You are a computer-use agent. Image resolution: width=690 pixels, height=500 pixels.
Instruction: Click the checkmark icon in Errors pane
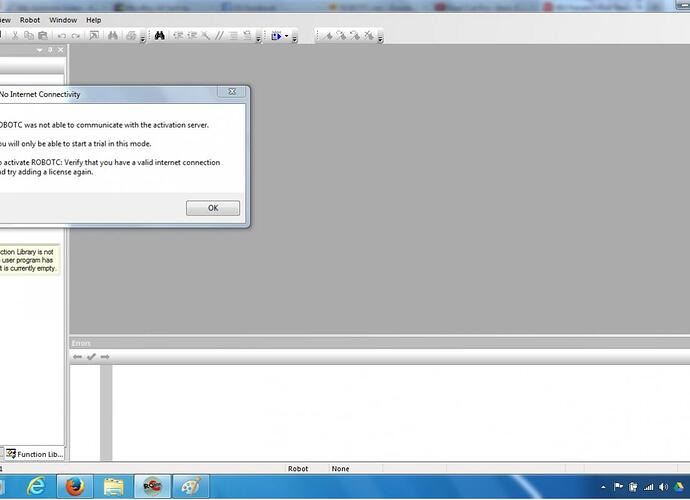click(x=91, y=357)
